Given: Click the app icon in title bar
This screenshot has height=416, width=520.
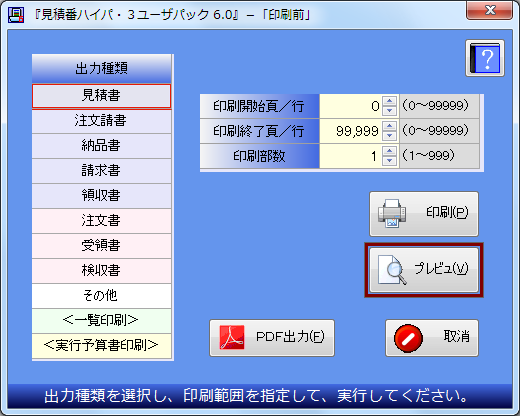Looking at the screenshot, I should point(16,15).
